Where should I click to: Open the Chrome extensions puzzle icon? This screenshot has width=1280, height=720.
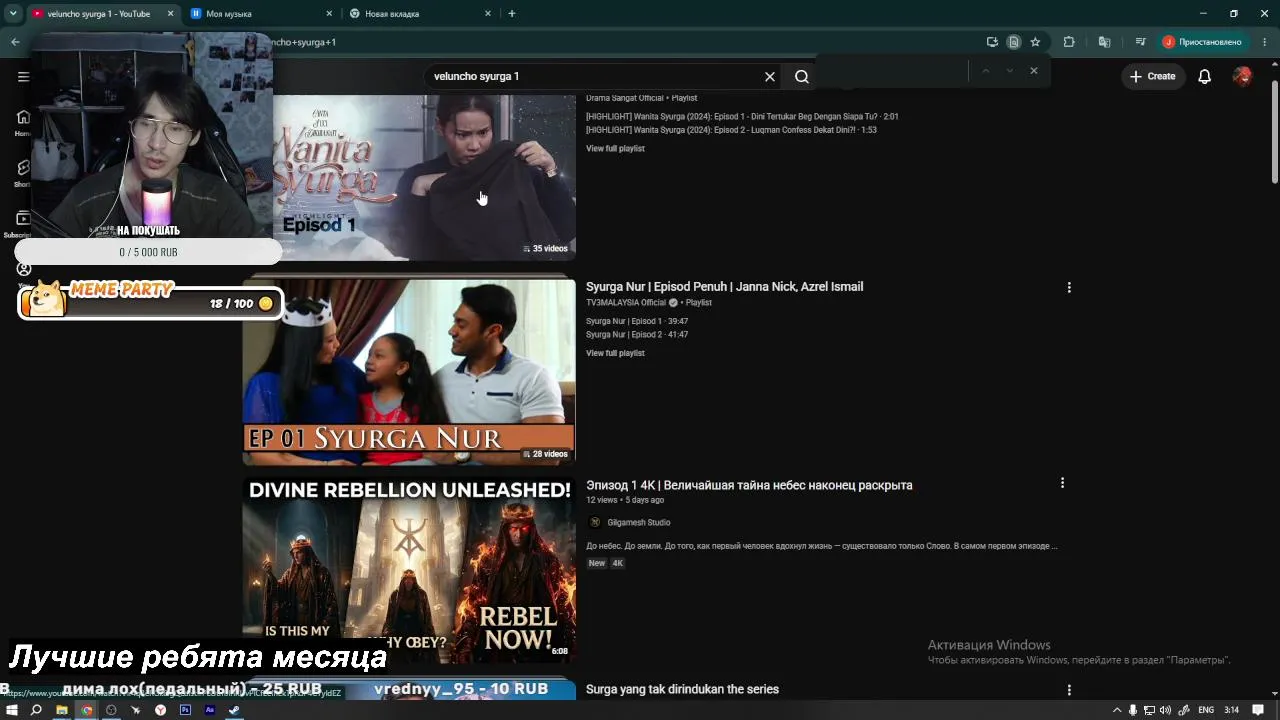pos(1069,42)
